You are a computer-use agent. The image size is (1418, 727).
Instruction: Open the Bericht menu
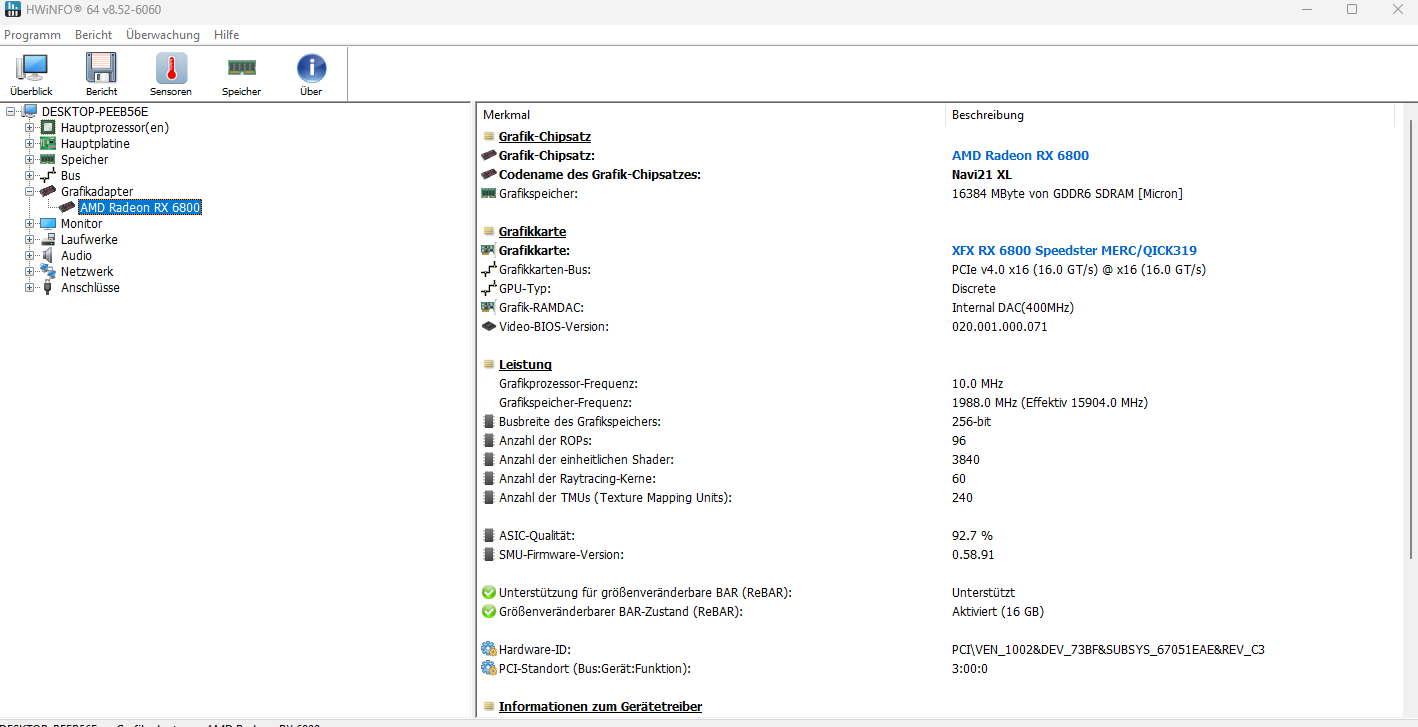coord(94,34)
